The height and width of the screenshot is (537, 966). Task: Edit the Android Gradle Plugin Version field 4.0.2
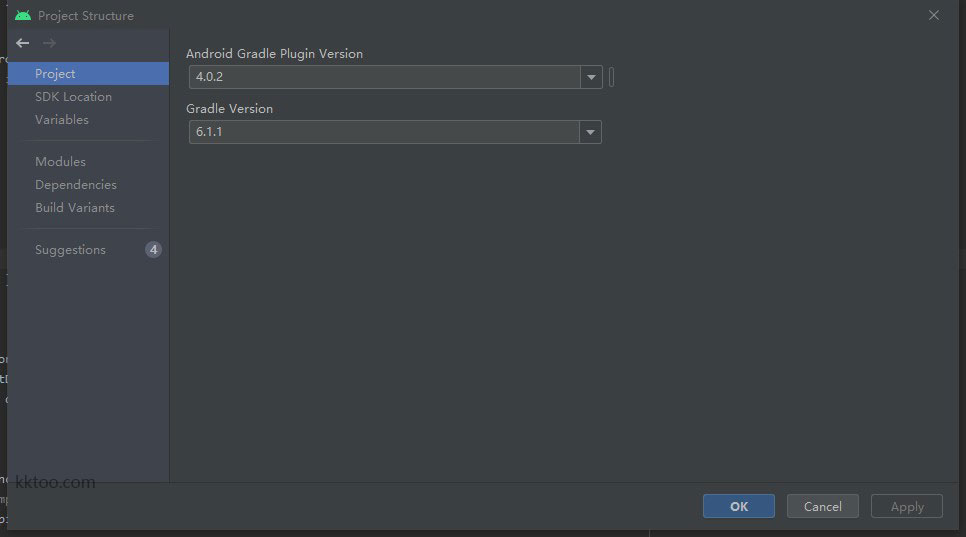point(384,77)
